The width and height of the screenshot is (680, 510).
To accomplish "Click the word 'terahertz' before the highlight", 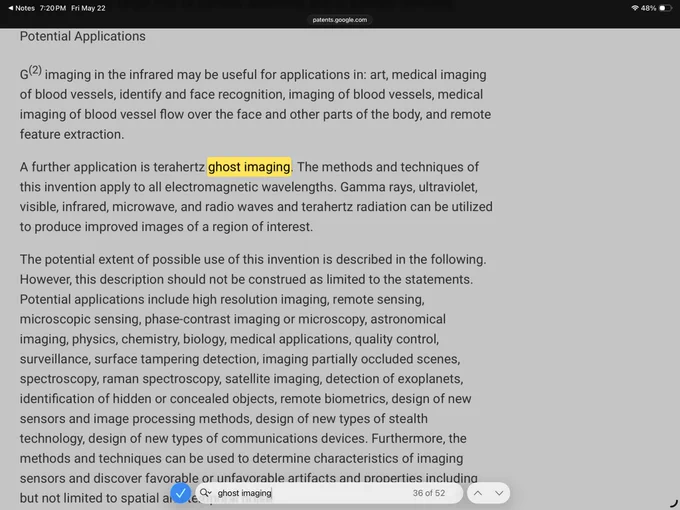I will [179, 167].
